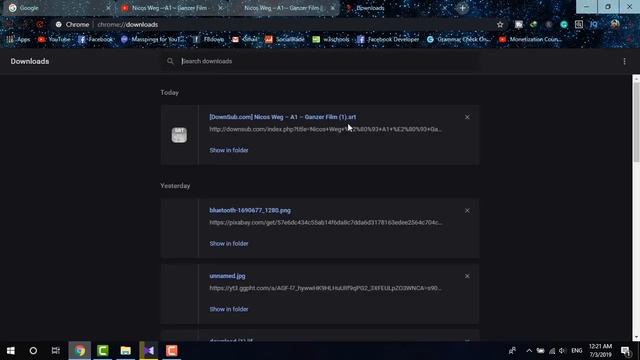Image resolution: width=640 pixels, height=360 pixels.
Task: Open the Action Center notifications icon
Action: point(625,351)
